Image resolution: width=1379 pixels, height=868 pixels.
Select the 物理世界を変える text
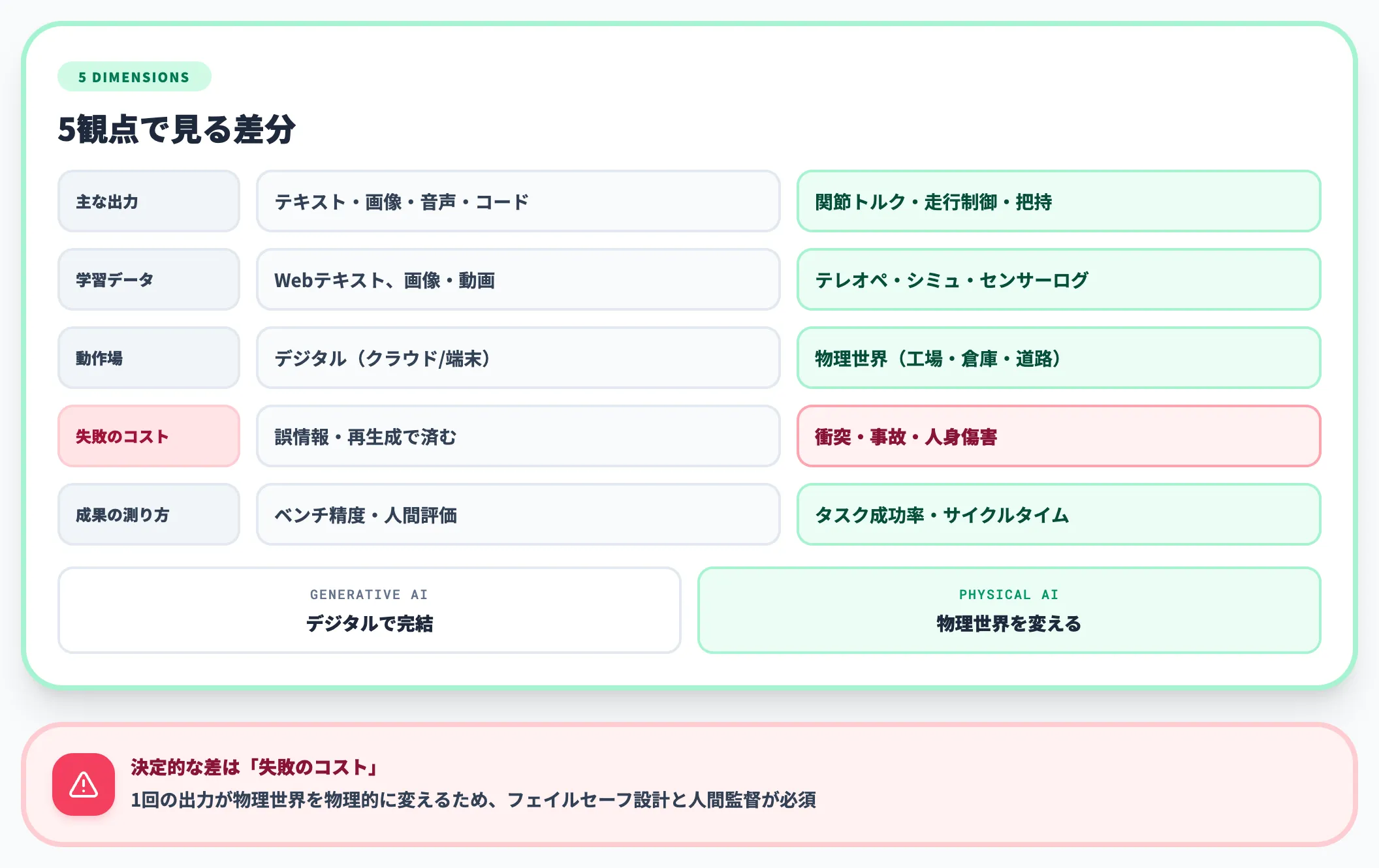(1009, 624)
